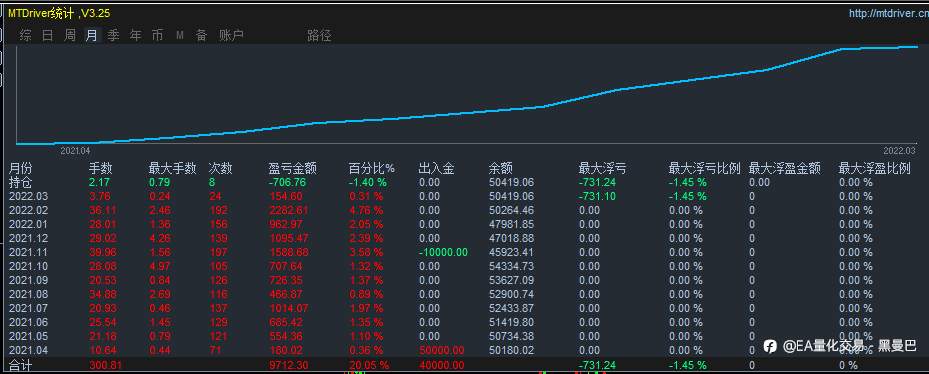This screenshot has width=929, height=374.
Task: Switch to the 周 weekly tab
Action: 70,36
